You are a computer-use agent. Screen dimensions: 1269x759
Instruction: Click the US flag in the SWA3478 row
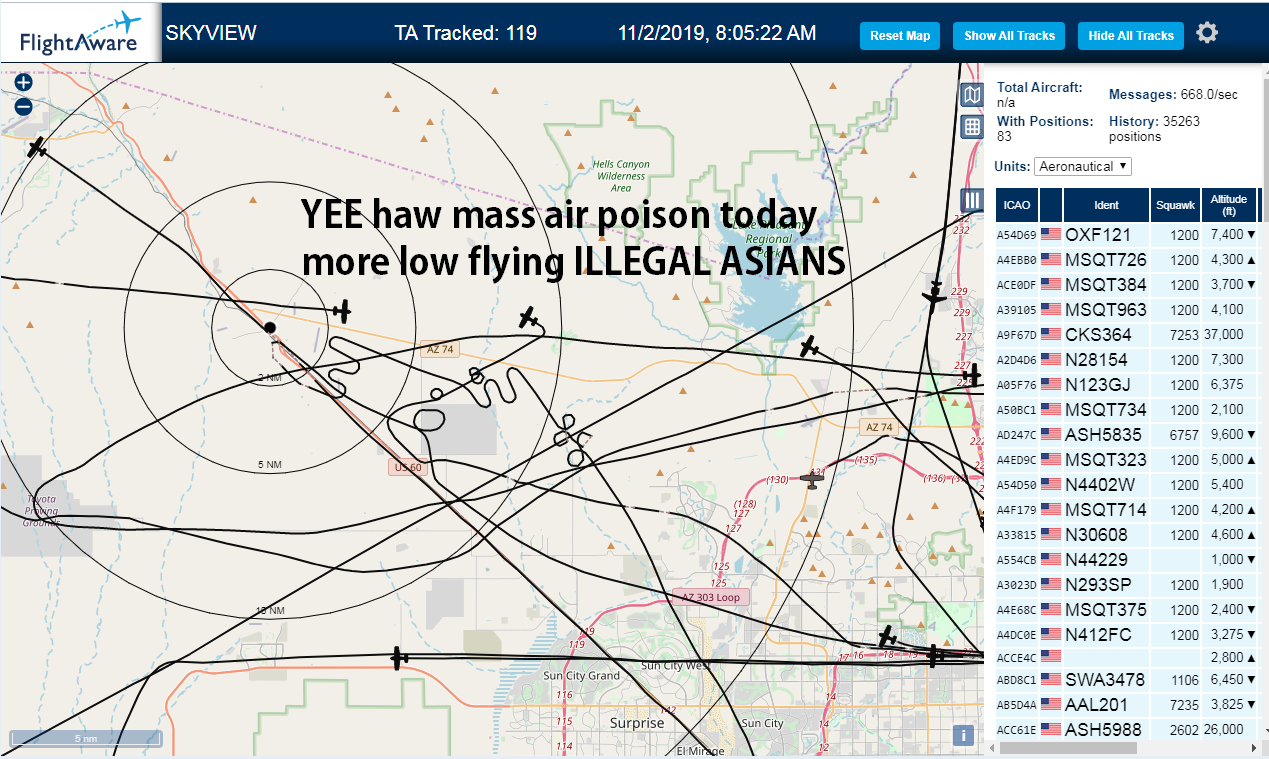tap(1051, 680)
